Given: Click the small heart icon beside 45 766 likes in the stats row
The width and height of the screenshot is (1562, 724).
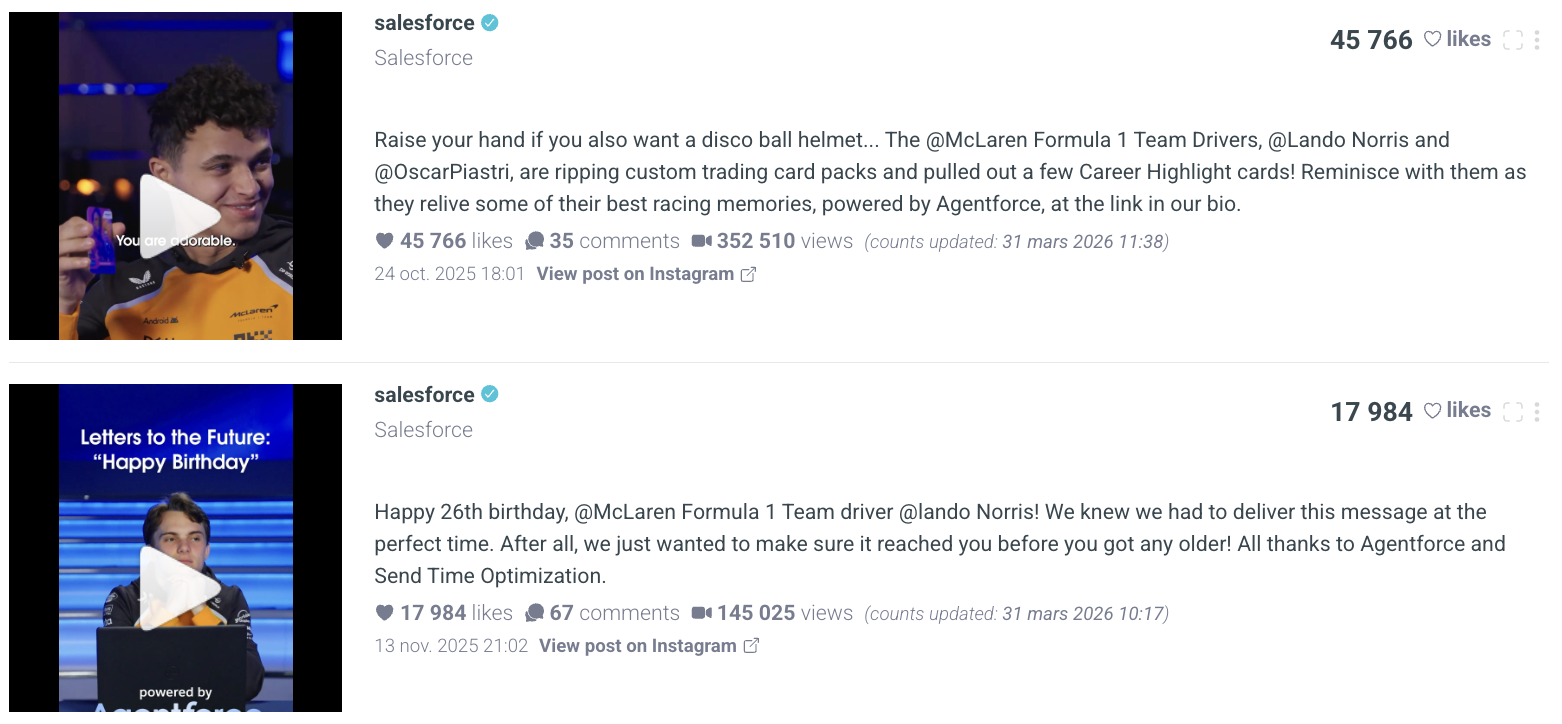Looking at the screenshot, I should [385, 241].
